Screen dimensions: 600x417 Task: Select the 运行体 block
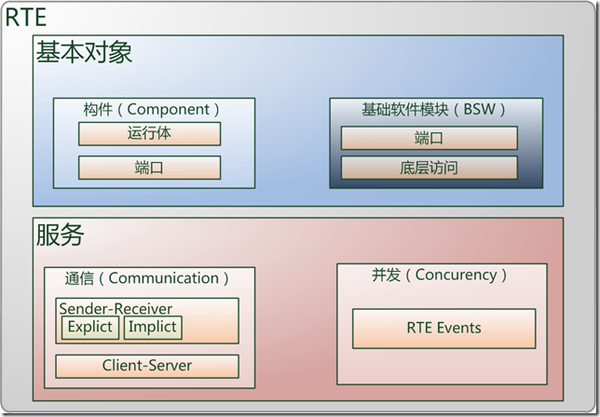click(x=150, y=134)
